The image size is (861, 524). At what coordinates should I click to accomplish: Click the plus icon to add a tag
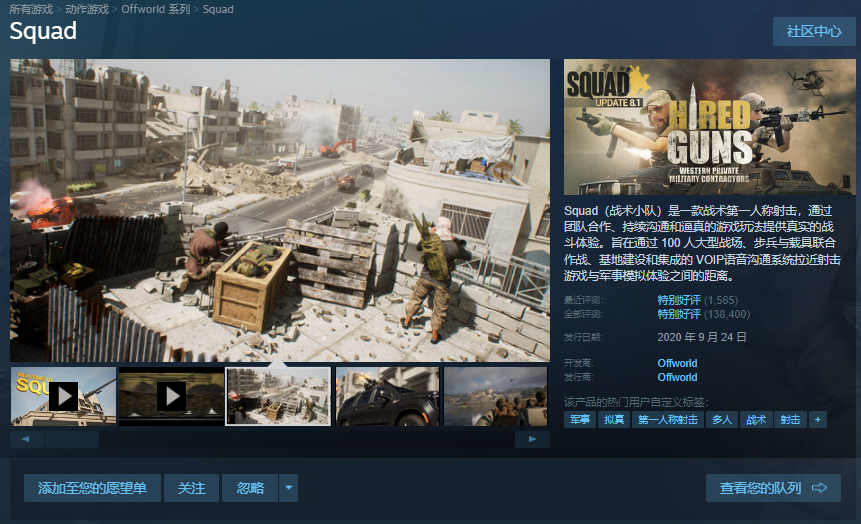818,420
